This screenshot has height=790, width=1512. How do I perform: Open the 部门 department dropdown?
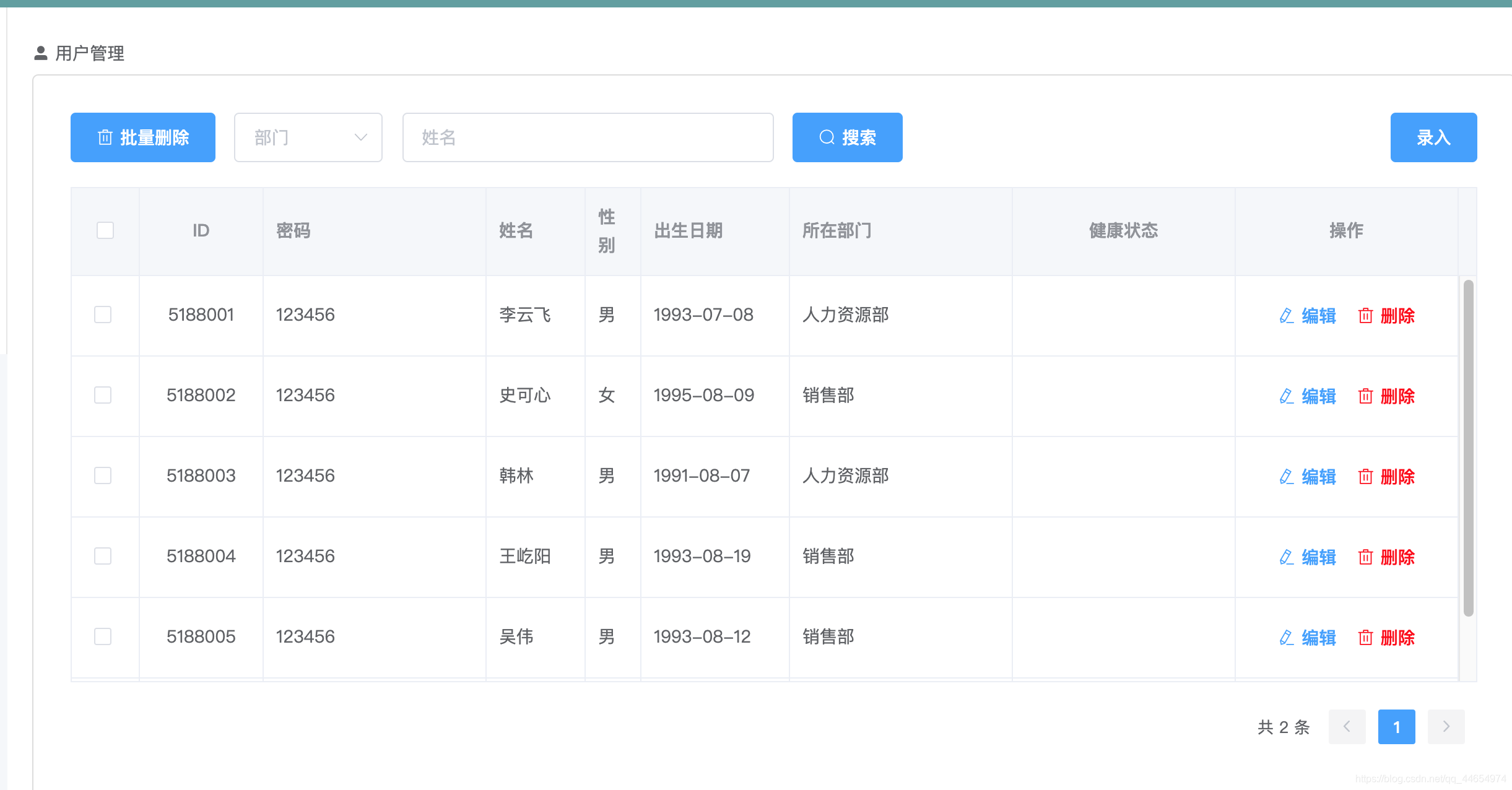pos(308,137)
